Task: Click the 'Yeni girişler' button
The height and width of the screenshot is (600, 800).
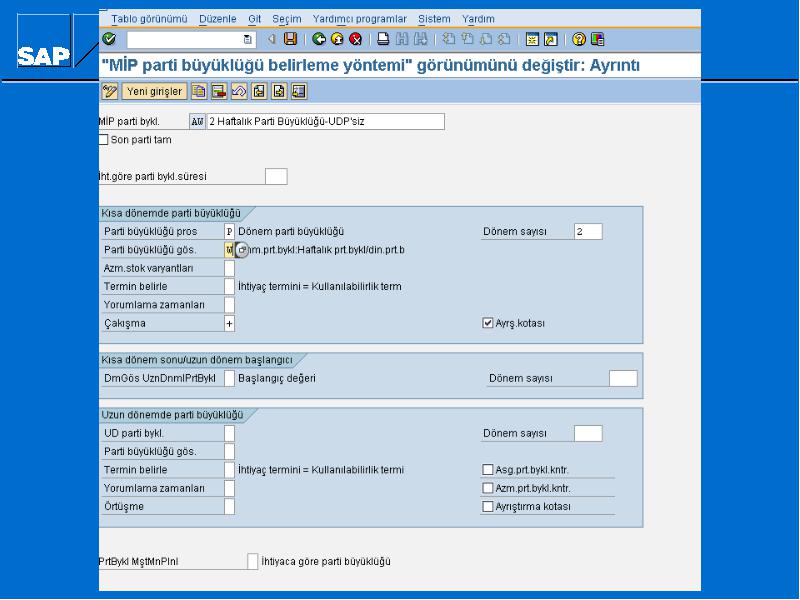Action: (x=155, y=91)
